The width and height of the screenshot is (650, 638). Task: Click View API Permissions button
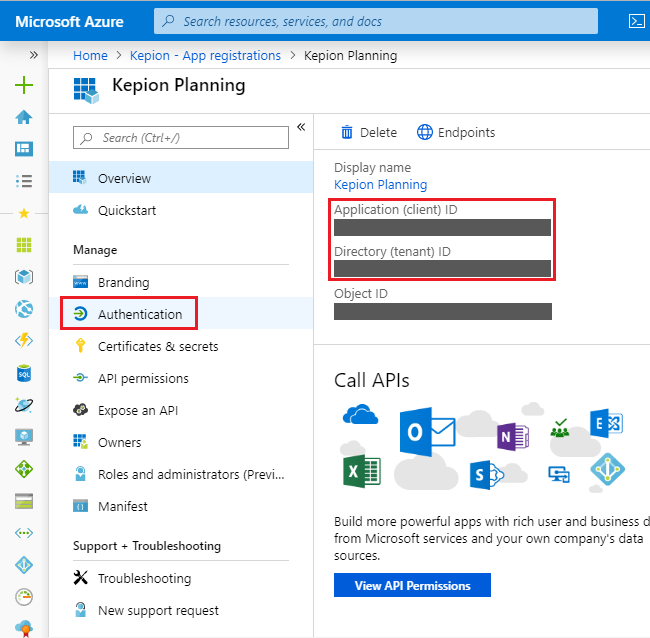pos(412,585)
